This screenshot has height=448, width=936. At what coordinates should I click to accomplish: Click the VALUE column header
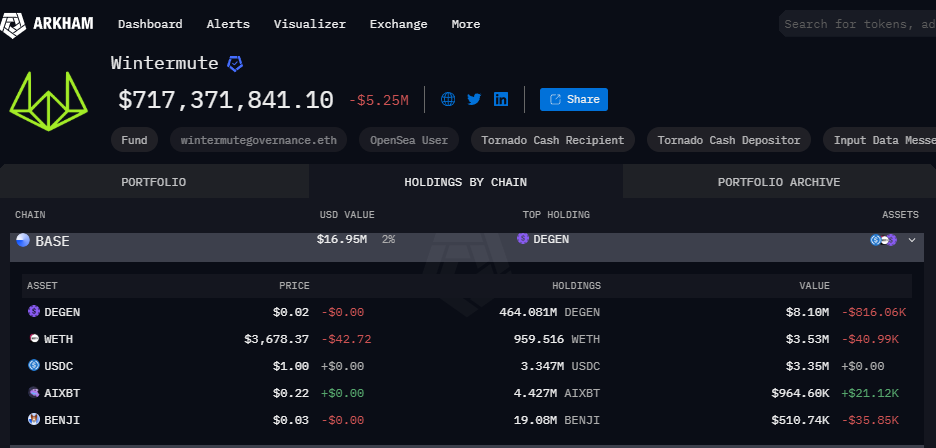coord(814,286)
